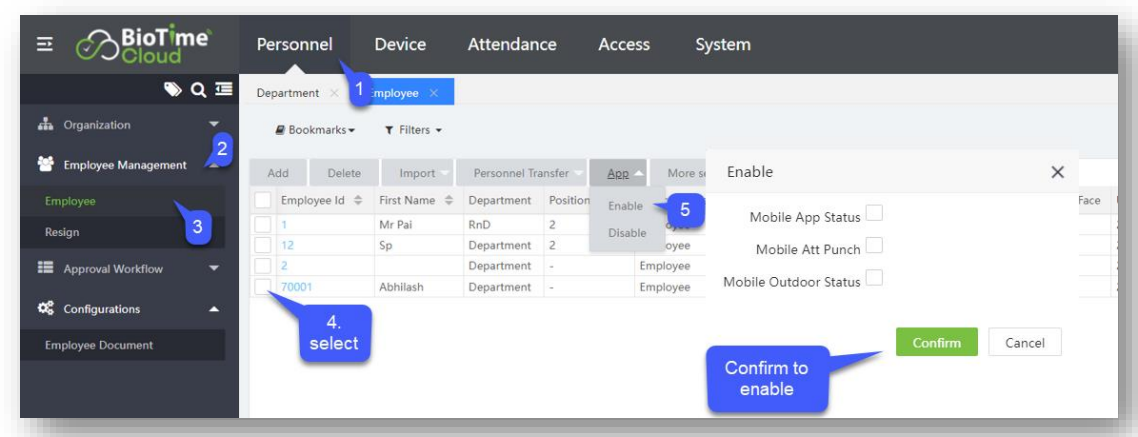Tick the Mobile Outdoor Status checkbox
This screenshot has height=437, width=1138.
(874, 279)
